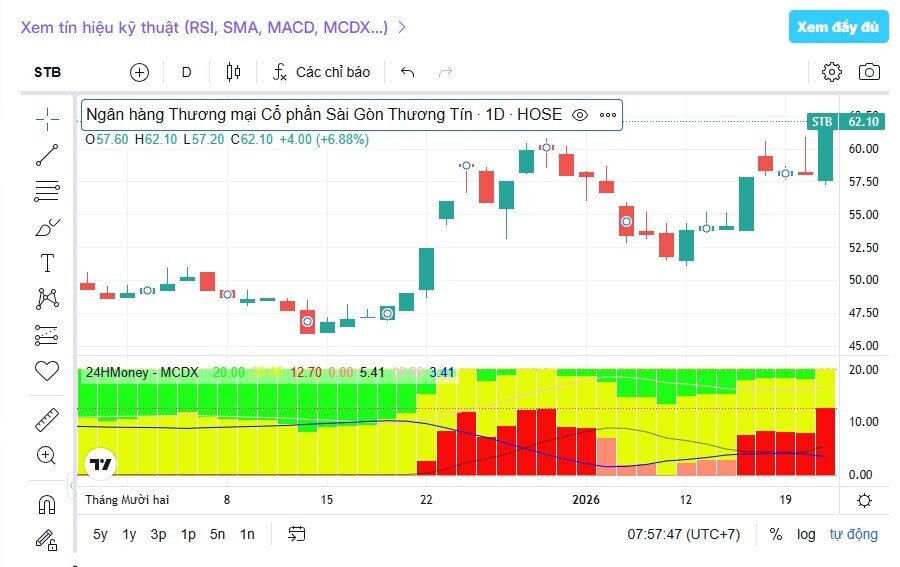The height and width of the screenshot is (567, 900).
Task: Select the trend line drawing tool
Action: click(x=47, y=155)
